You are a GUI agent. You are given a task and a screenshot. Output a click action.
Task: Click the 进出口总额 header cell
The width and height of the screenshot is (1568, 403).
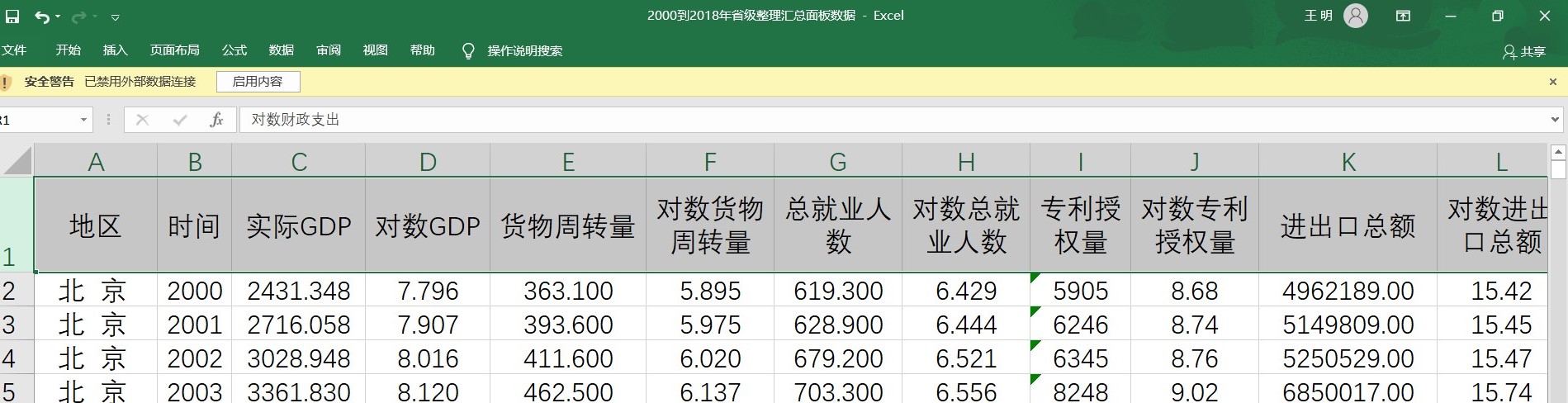click(x=1348, y=225)
